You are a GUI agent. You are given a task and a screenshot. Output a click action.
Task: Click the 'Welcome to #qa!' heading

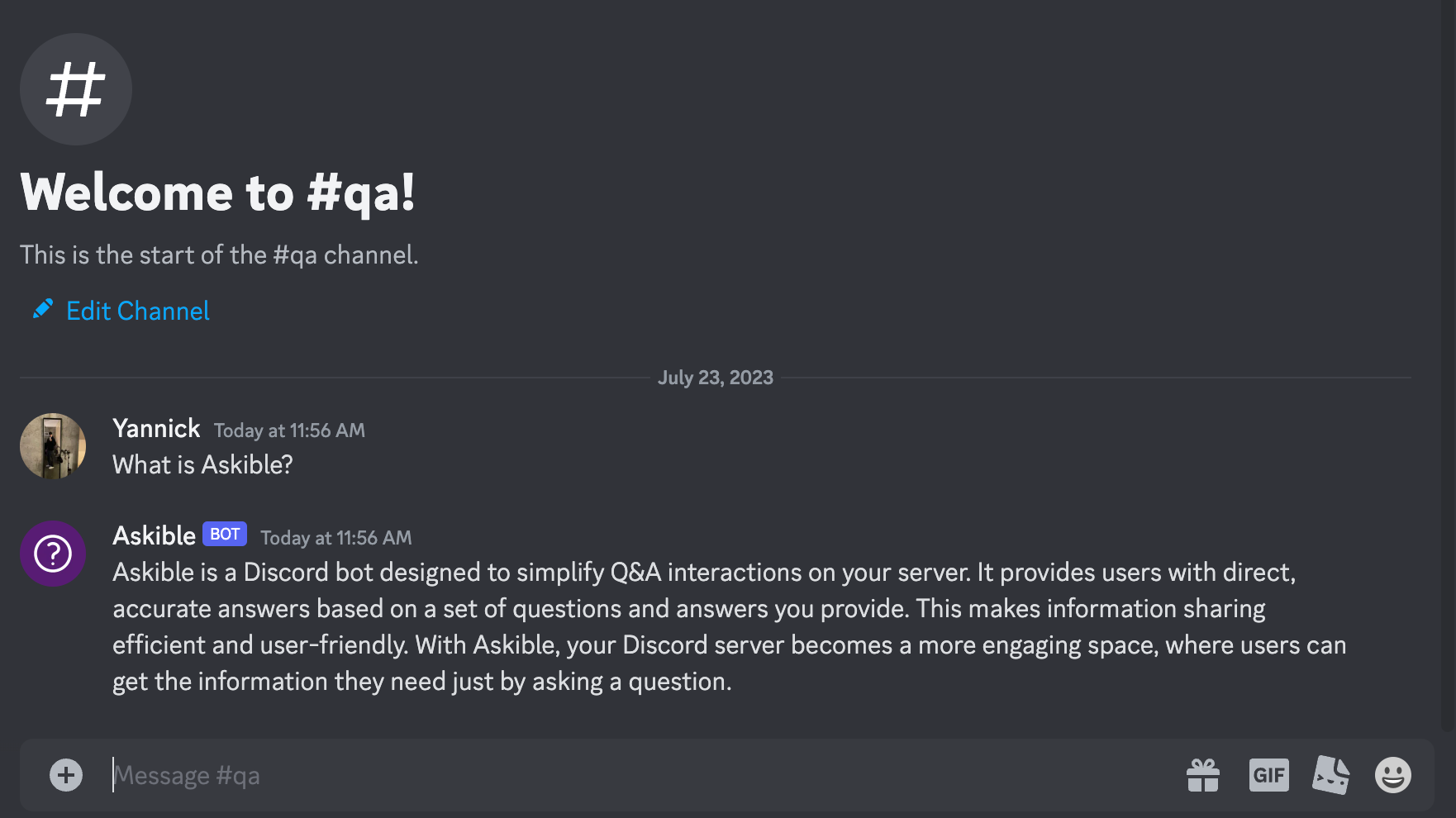217,193
